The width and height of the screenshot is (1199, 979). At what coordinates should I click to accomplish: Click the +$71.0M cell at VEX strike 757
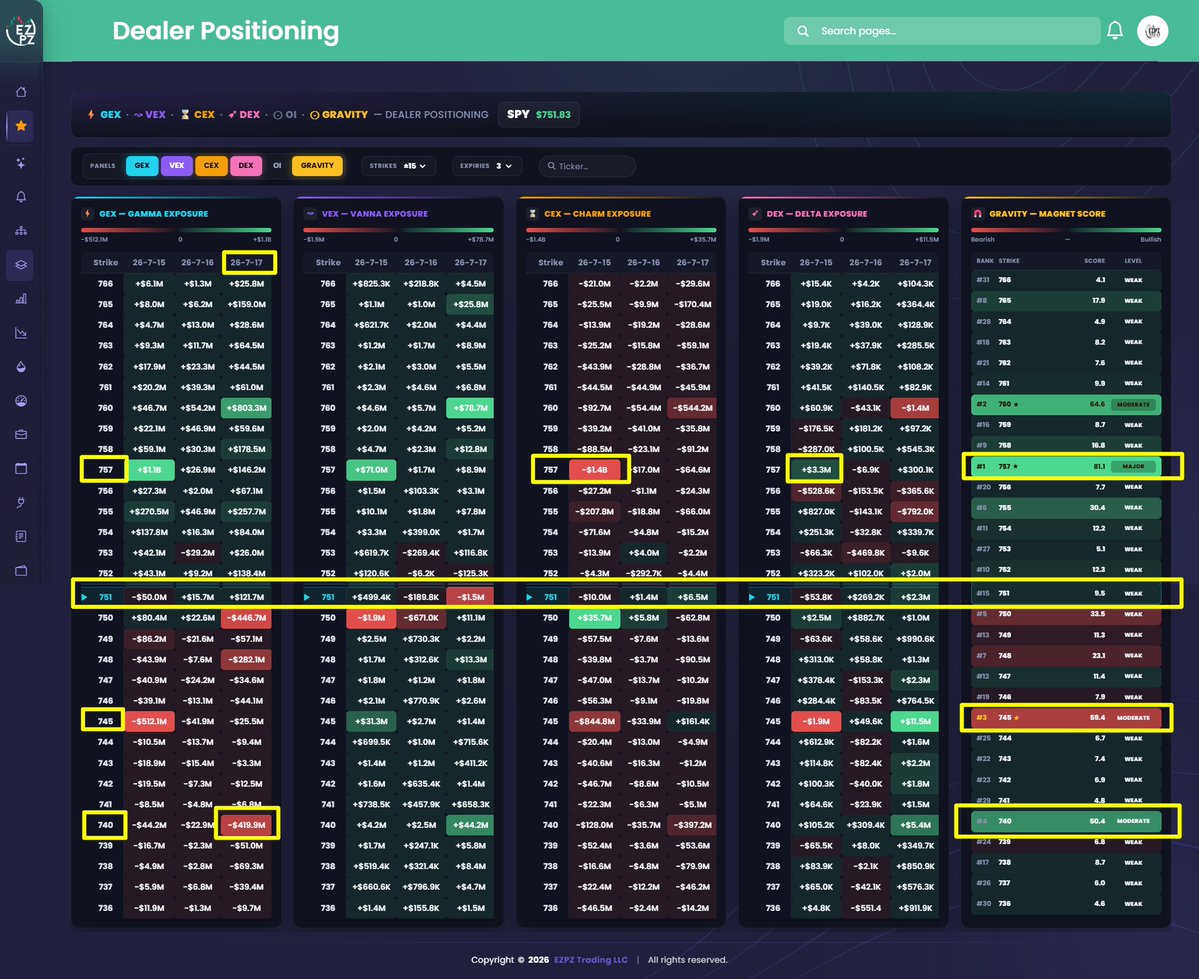pos(372,470)
